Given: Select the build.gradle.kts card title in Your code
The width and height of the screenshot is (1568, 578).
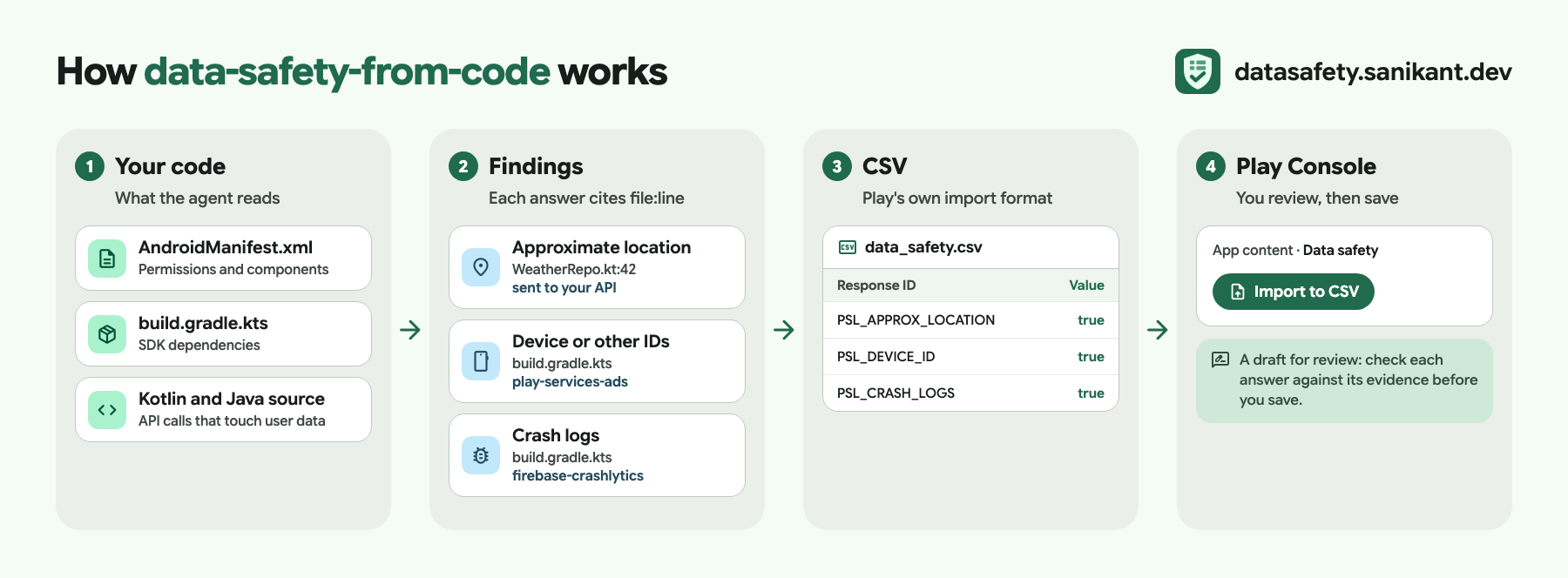Looking at the screenshot, I should 203,323.
